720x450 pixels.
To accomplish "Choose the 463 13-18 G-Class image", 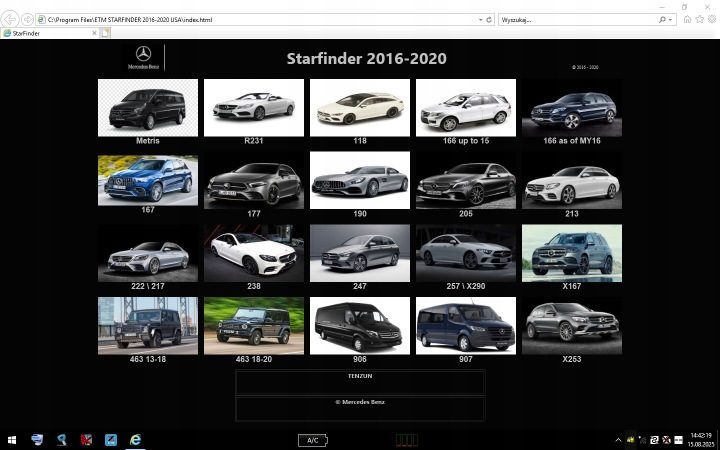I will click(148, 326).
